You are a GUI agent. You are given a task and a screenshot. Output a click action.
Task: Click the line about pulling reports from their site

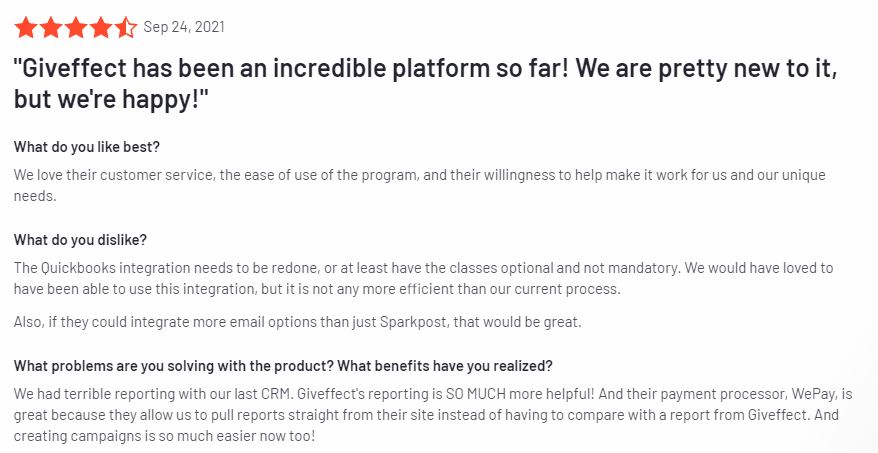coord(426,415)
